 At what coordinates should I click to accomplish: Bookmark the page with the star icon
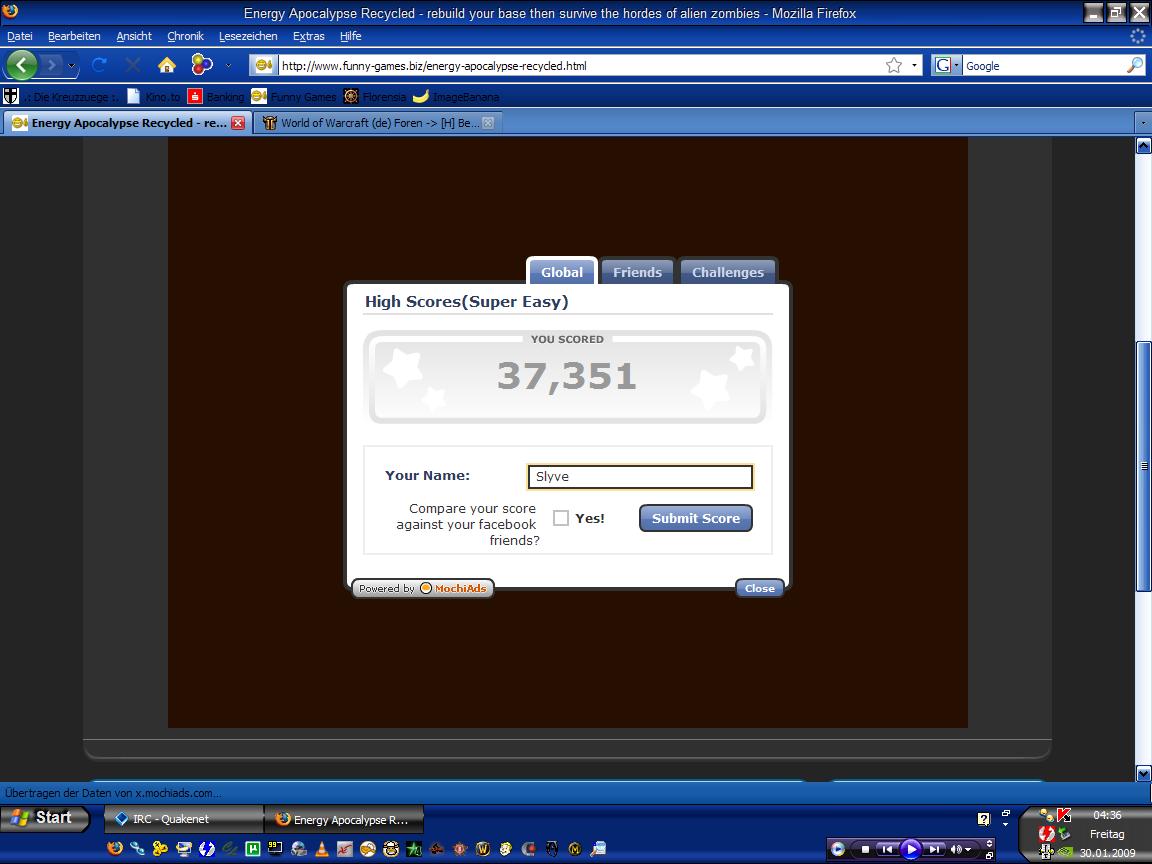click(x=893, y=65)
